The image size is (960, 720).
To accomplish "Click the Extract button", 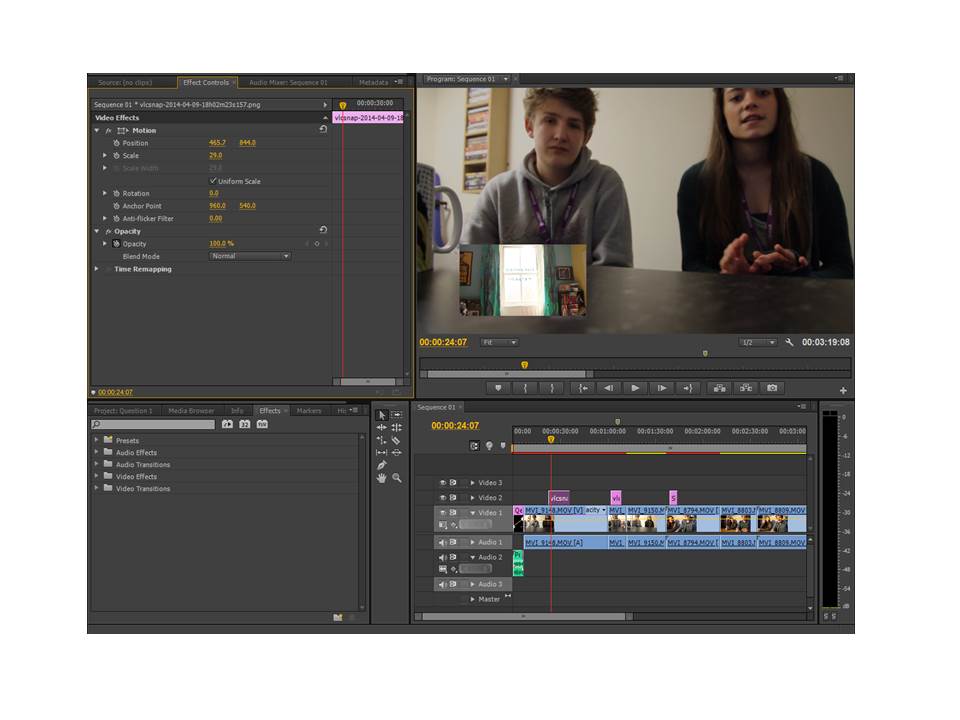I will [746, 388].
